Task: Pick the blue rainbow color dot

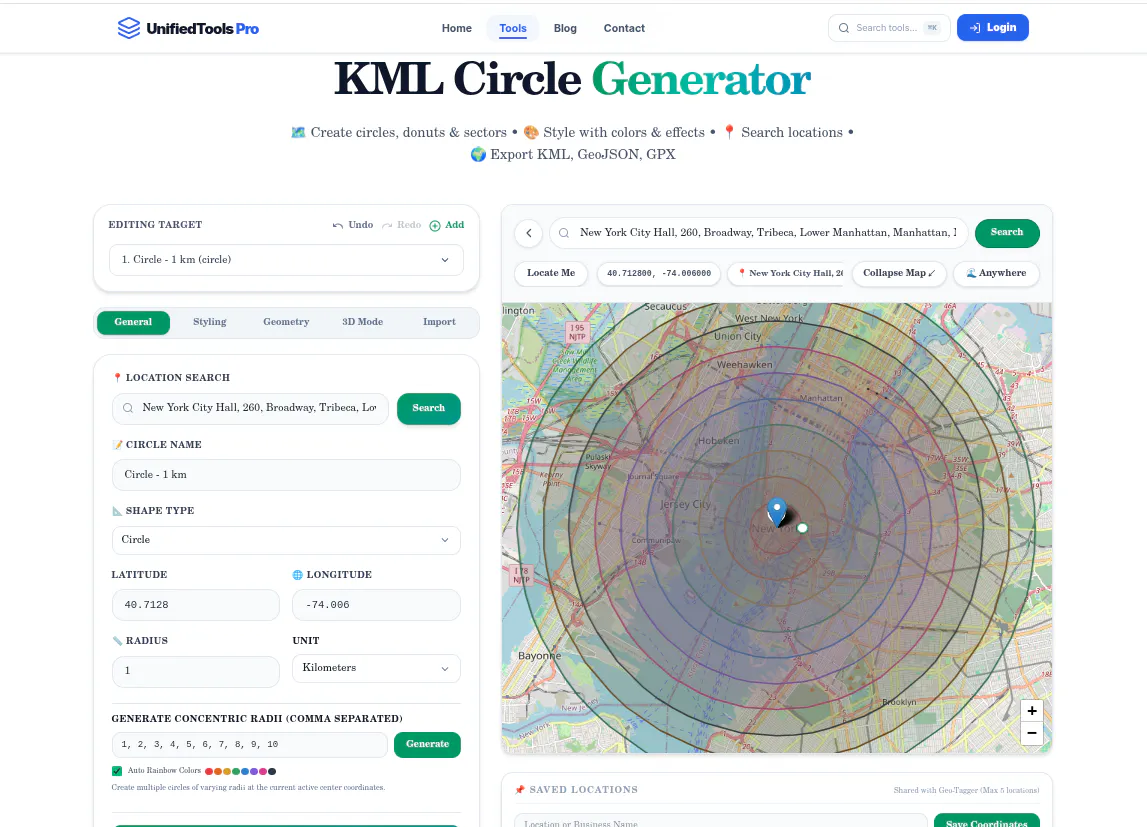Action: pyautogui.click(x=245, y=771)
